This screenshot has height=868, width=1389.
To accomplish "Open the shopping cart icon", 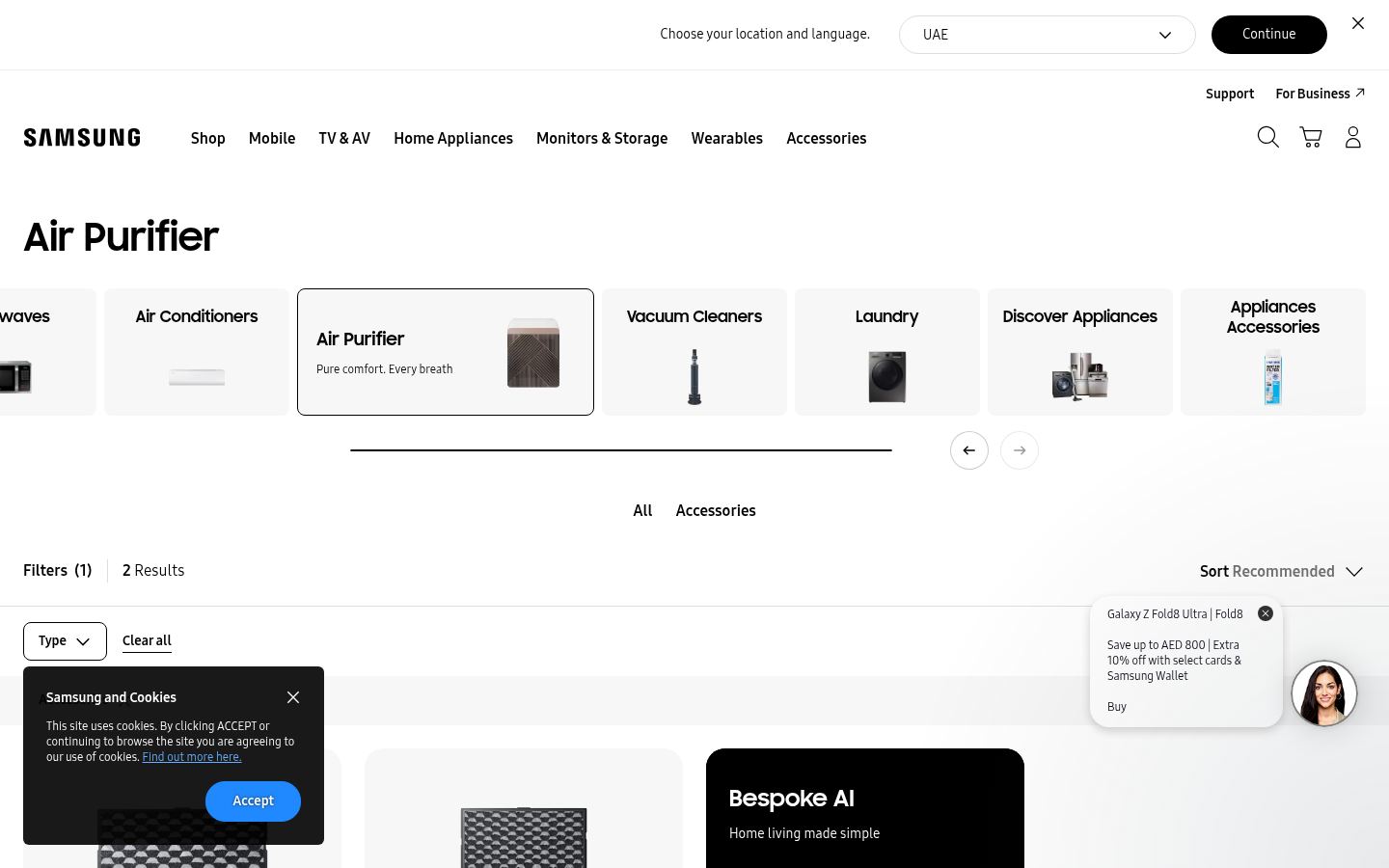I will pos(1310,138).
